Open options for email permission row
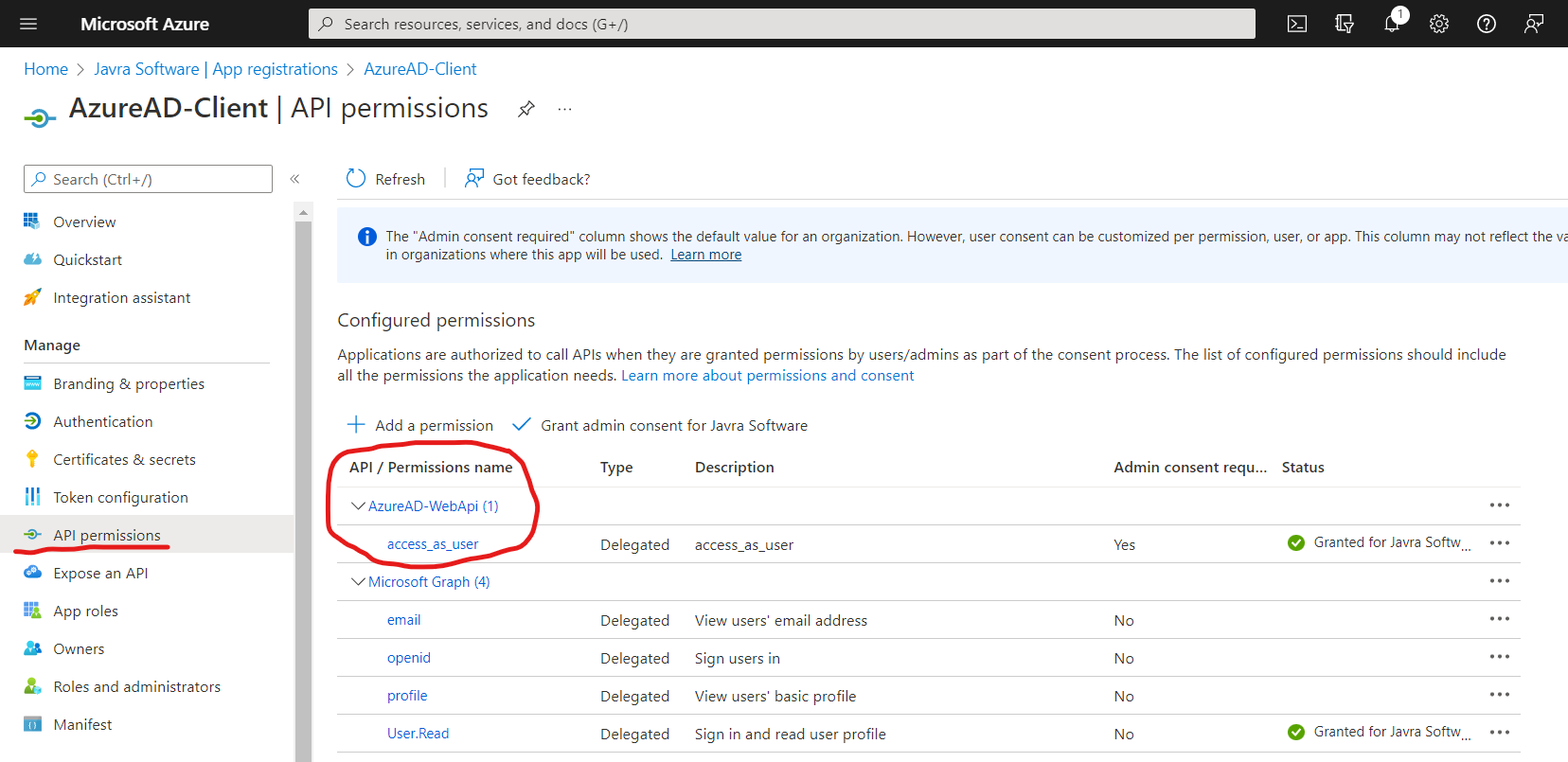Image resolution: width=1568 pixels, height=762 pixels. [x=1500, y=619]
